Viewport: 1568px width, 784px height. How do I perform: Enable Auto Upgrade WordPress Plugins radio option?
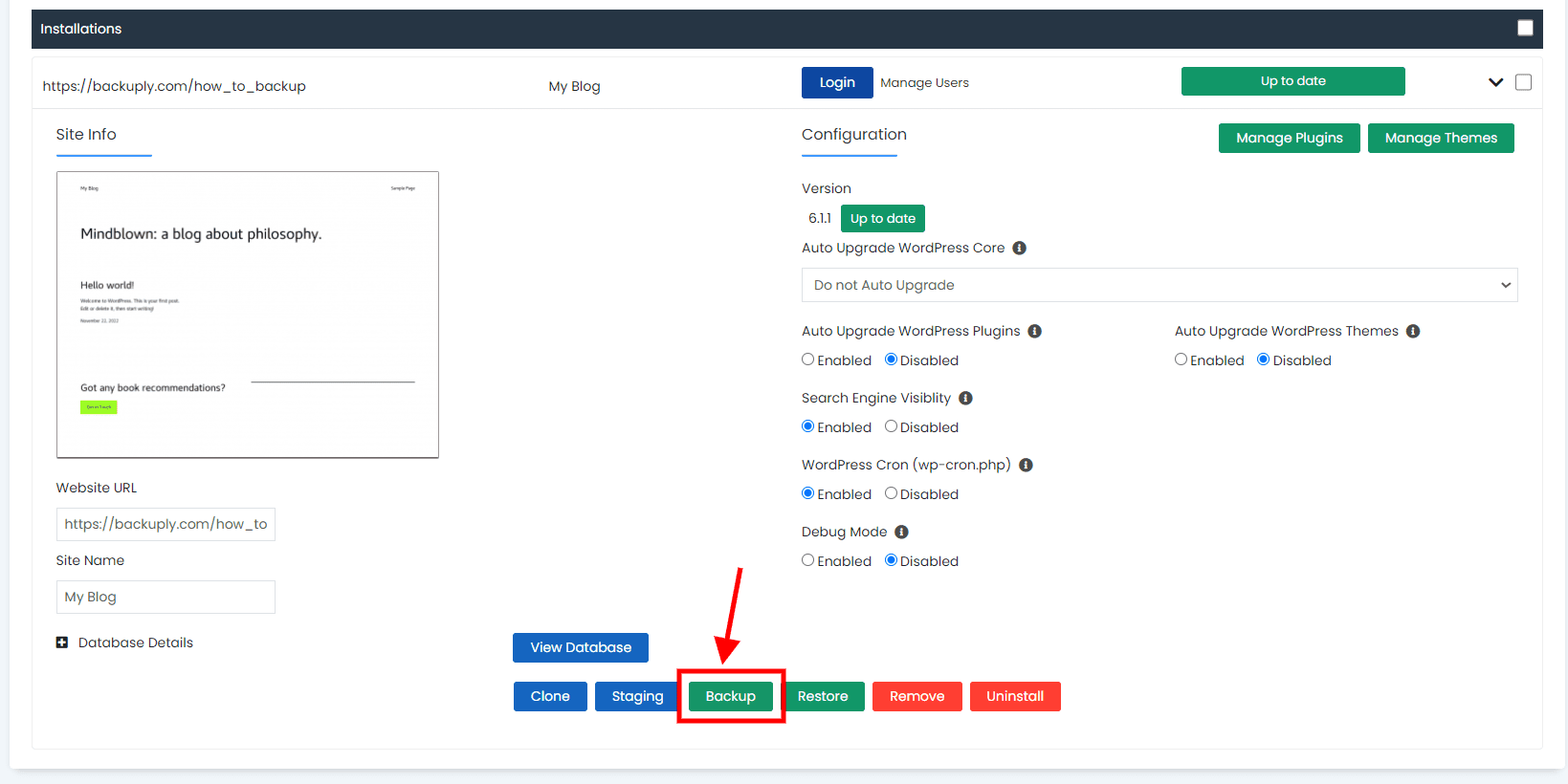[x=808, y=359]
